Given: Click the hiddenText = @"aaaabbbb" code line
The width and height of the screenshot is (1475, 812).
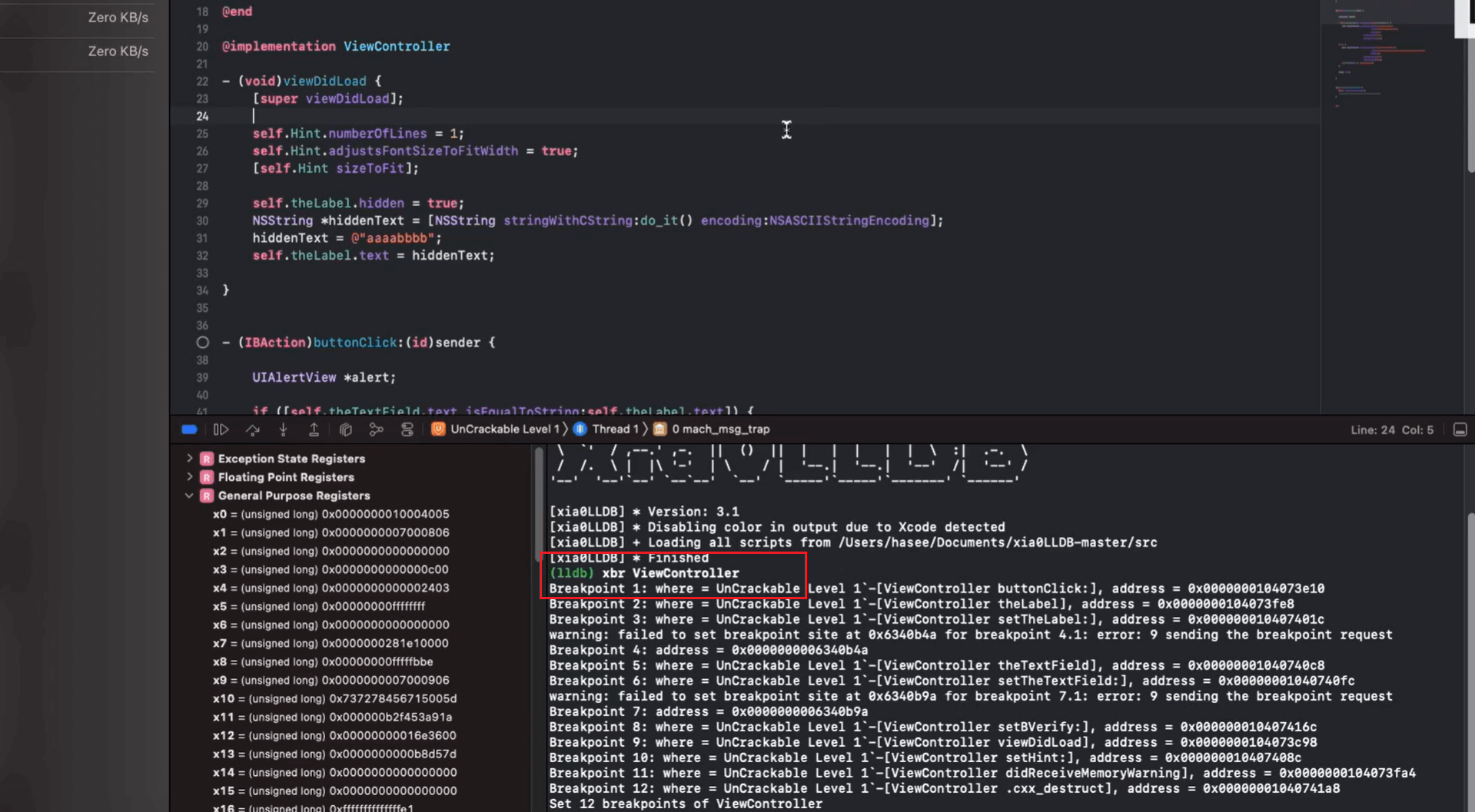Looking at the screenshot, I should [x=347, y=238].
